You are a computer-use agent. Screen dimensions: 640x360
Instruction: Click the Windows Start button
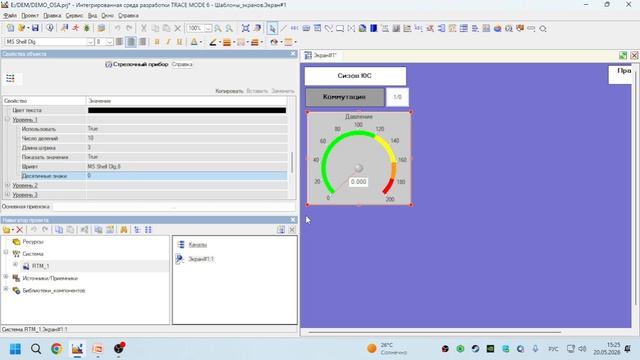[x=15, y=349]
